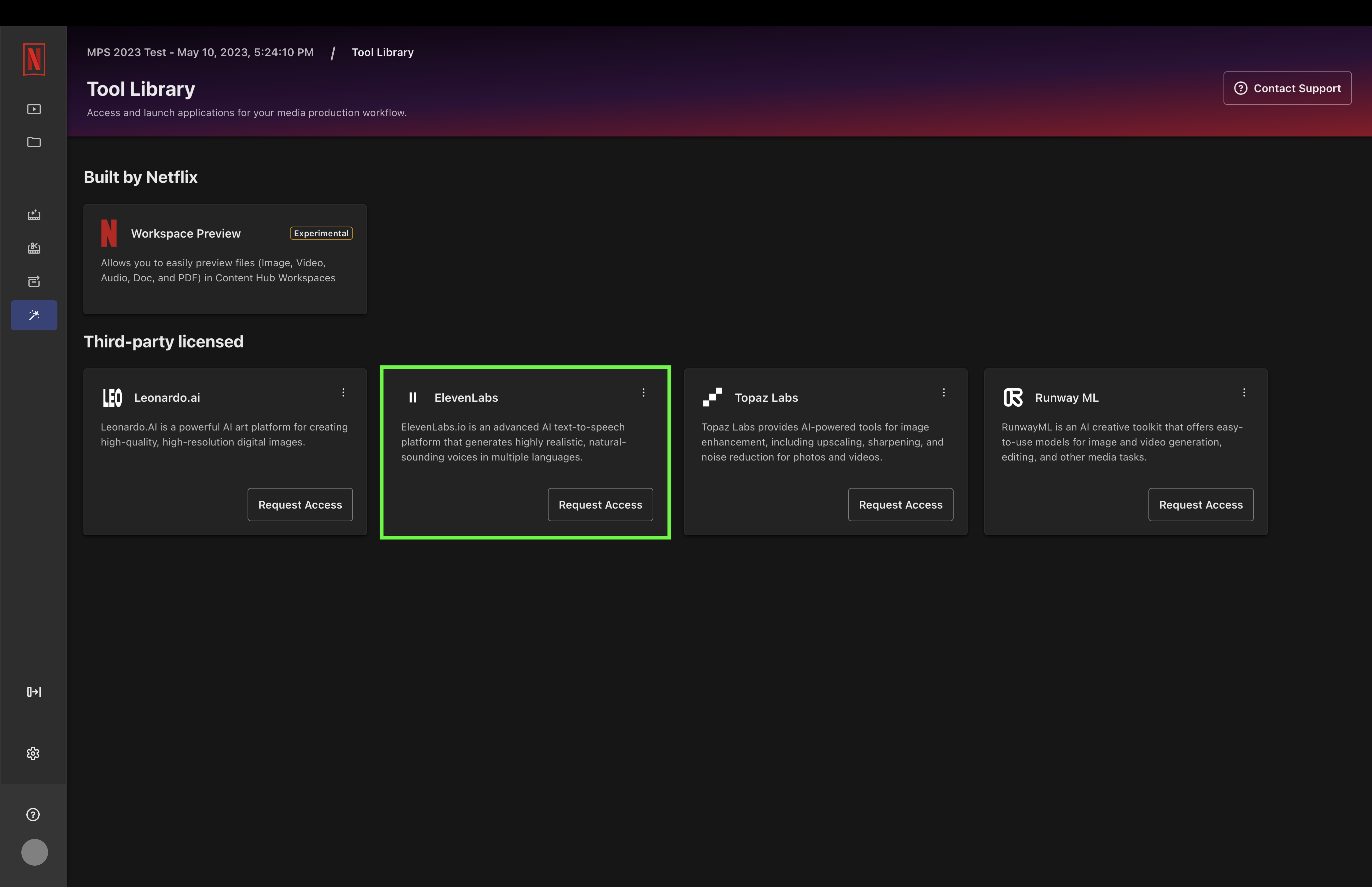Request Access for ElevenLabs
The height and width of the screenshot is (887, 1372).
601,505
